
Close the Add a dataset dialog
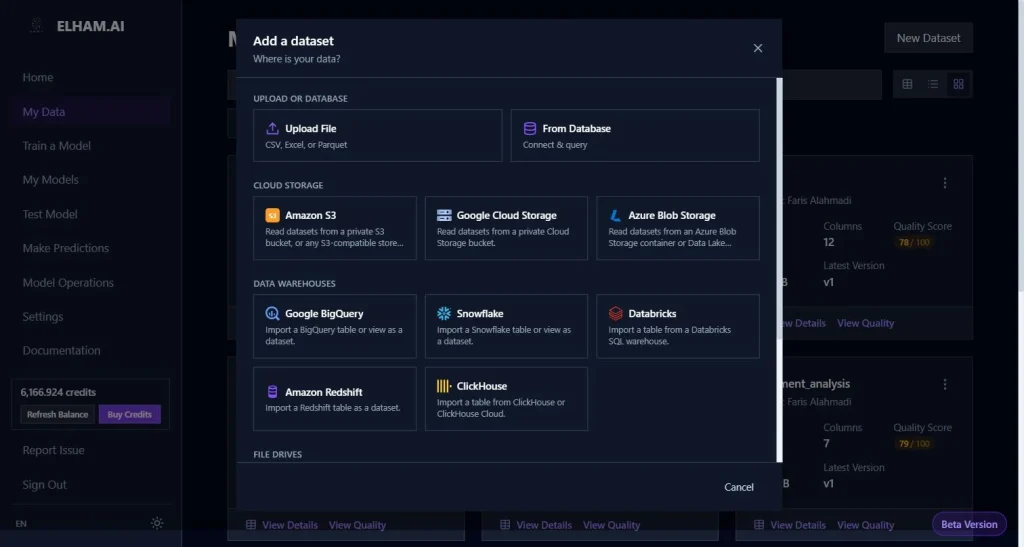coord(758,48)
